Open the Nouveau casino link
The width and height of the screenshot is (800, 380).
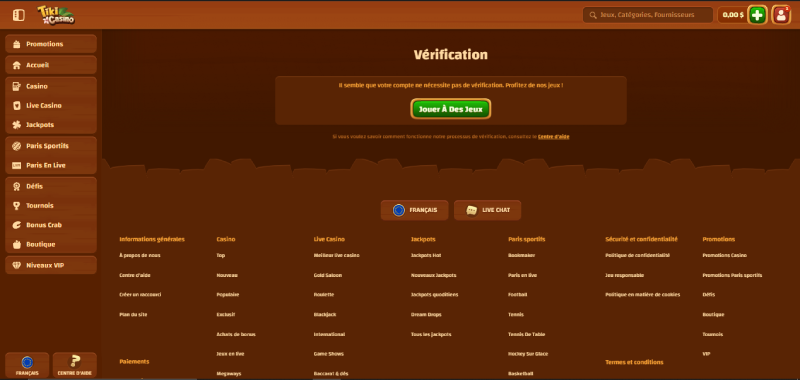[x=227, y=275]
